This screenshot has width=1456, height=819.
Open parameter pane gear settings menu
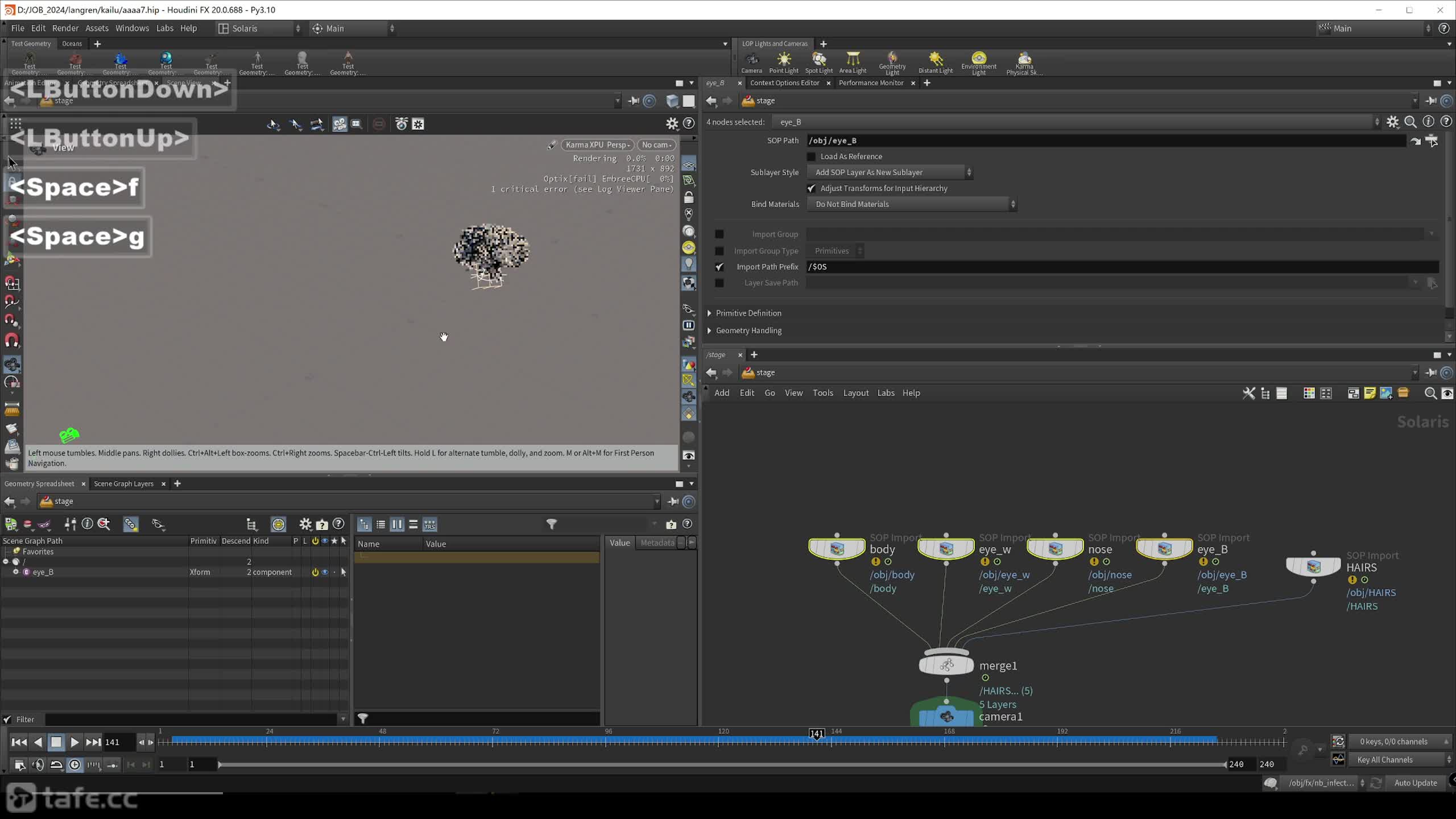point(1392,122)
